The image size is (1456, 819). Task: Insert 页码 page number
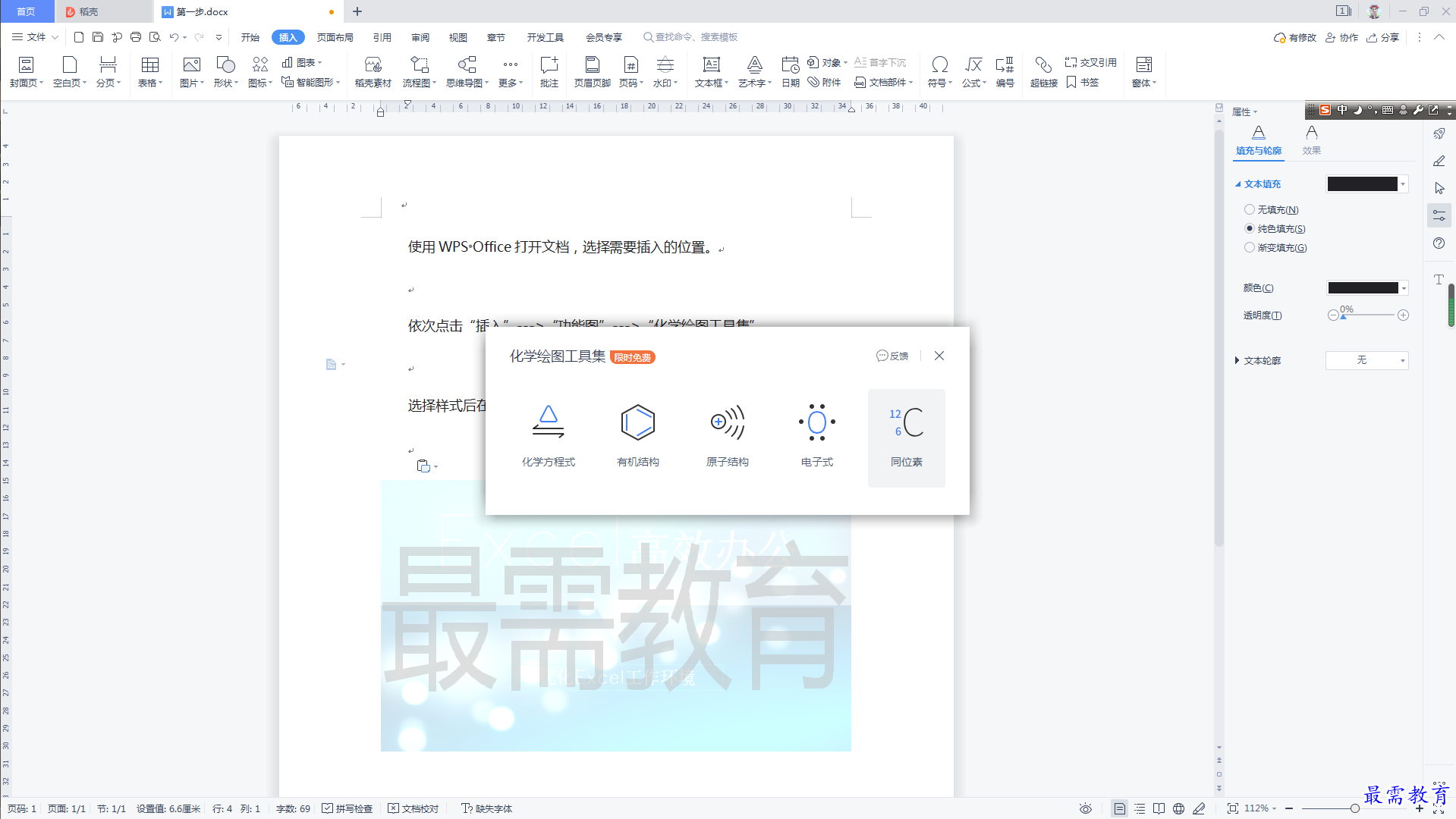(631, 72)
